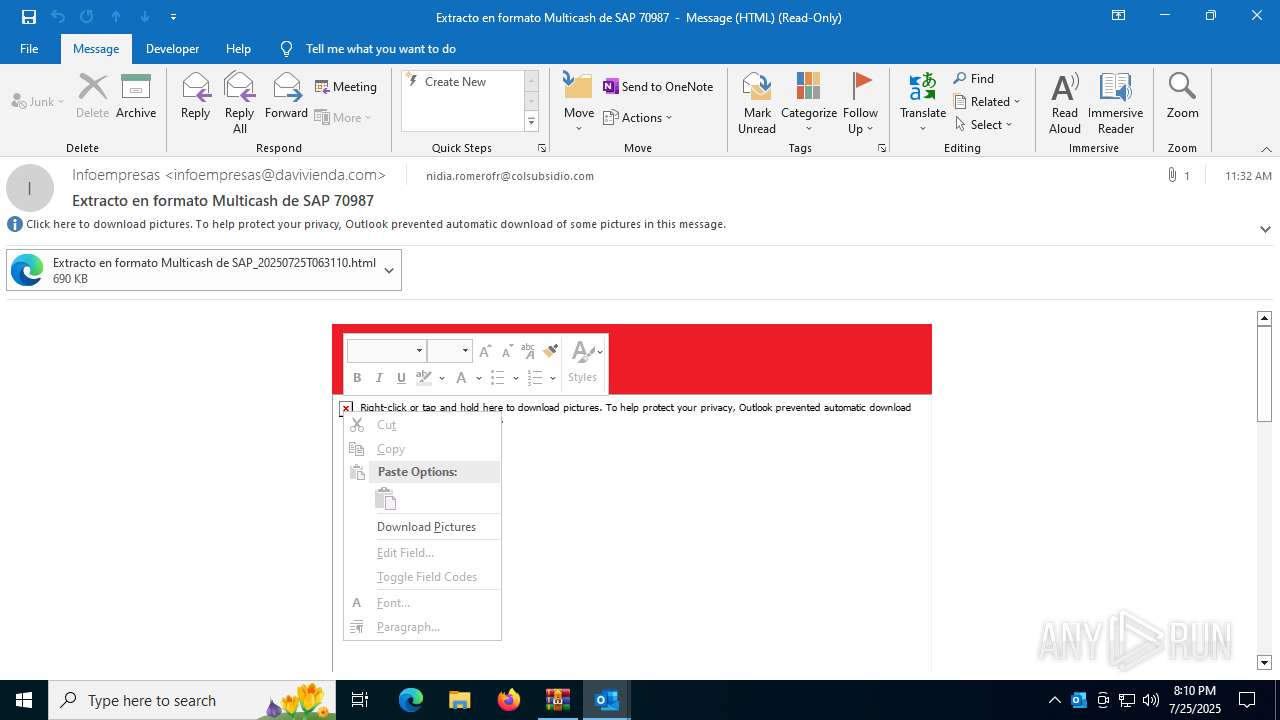The image size is (1280, 720).
Task: Open the Tags dialog launcher
Action: pyautogui.click(x=882, y=148)
